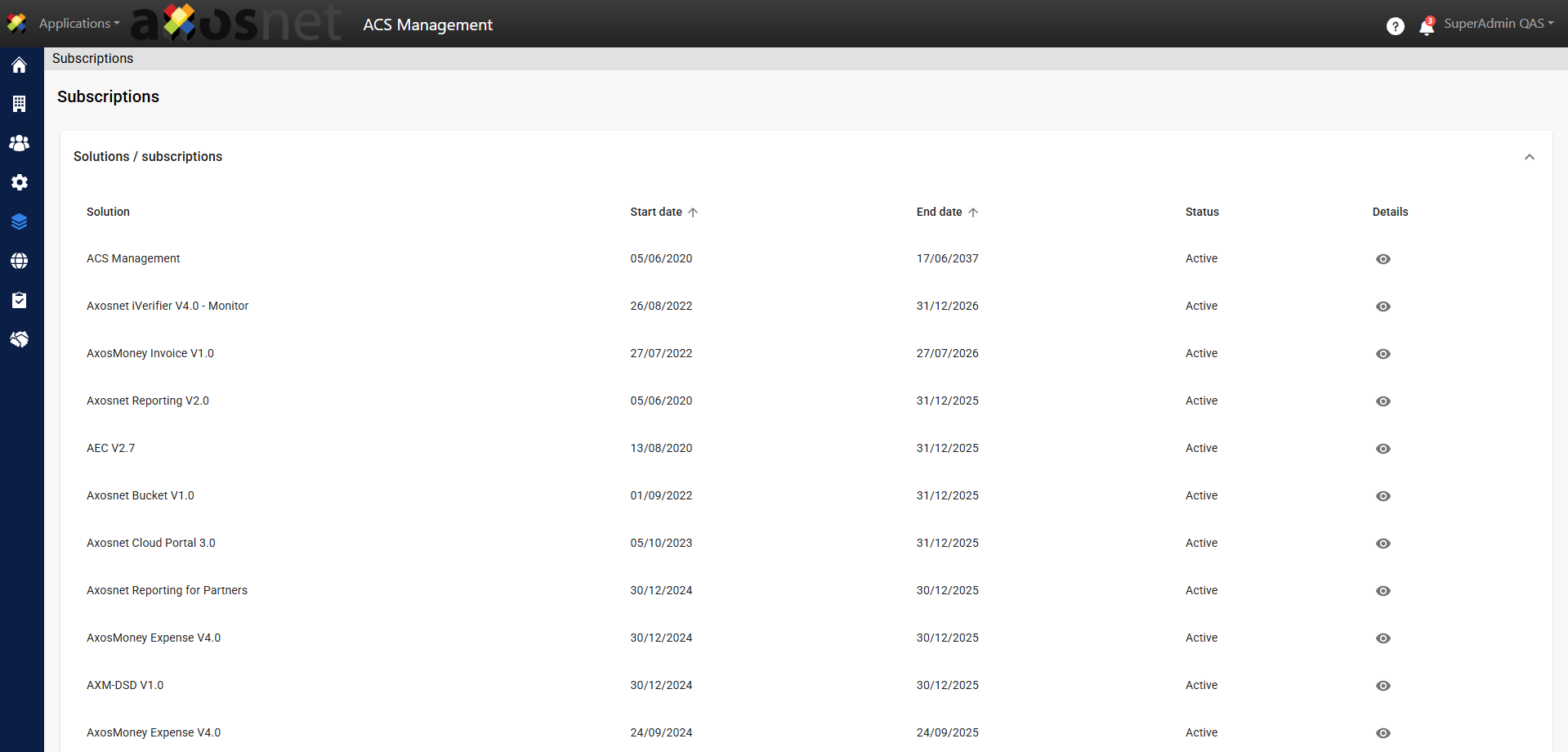
Task: Select the Axosnet Cloud Portal 3.0 text
Action: coord(151,543)
